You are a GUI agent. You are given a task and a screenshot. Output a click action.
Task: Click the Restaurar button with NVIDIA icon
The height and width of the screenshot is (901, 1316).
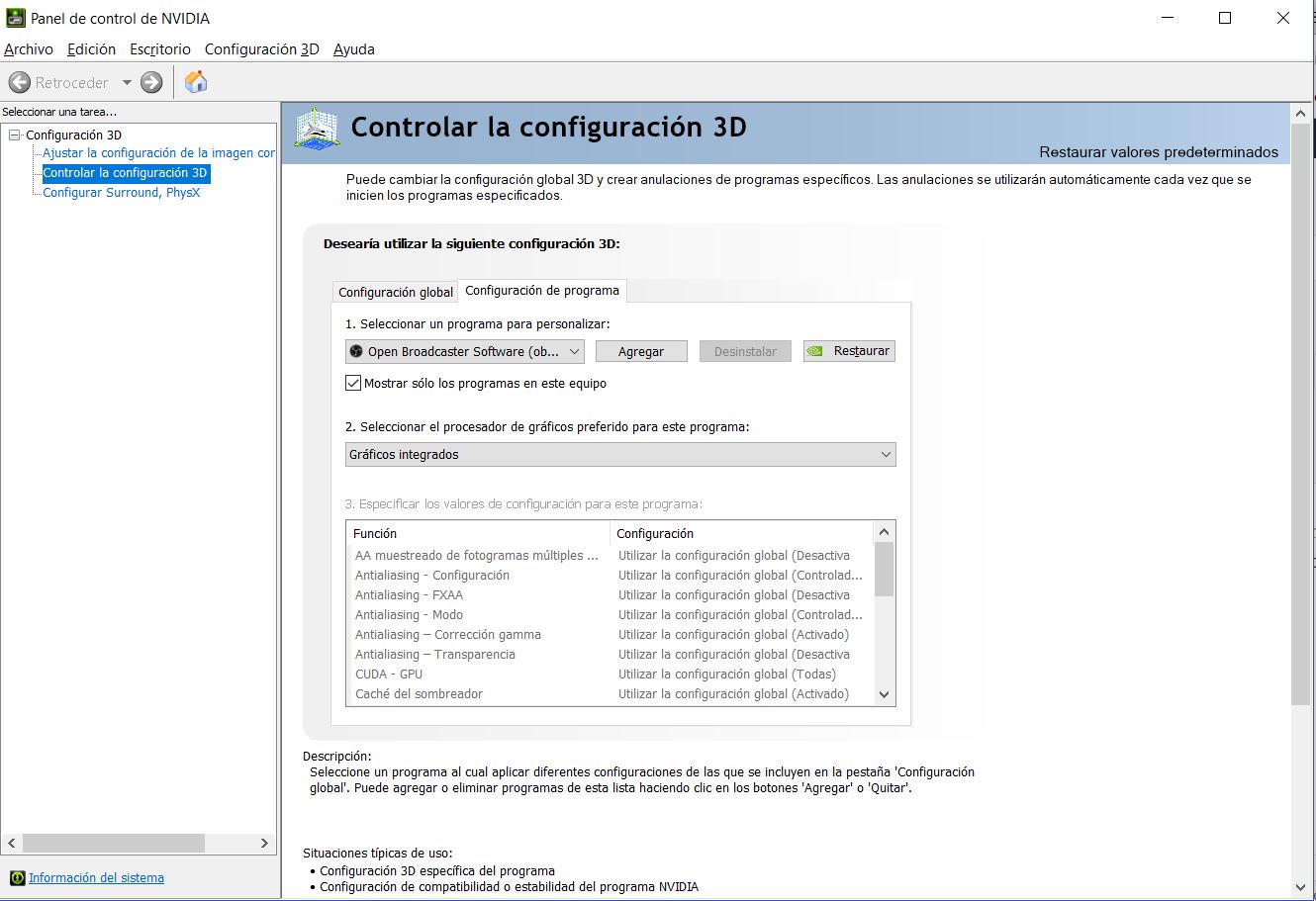click(x=849, y=351)
